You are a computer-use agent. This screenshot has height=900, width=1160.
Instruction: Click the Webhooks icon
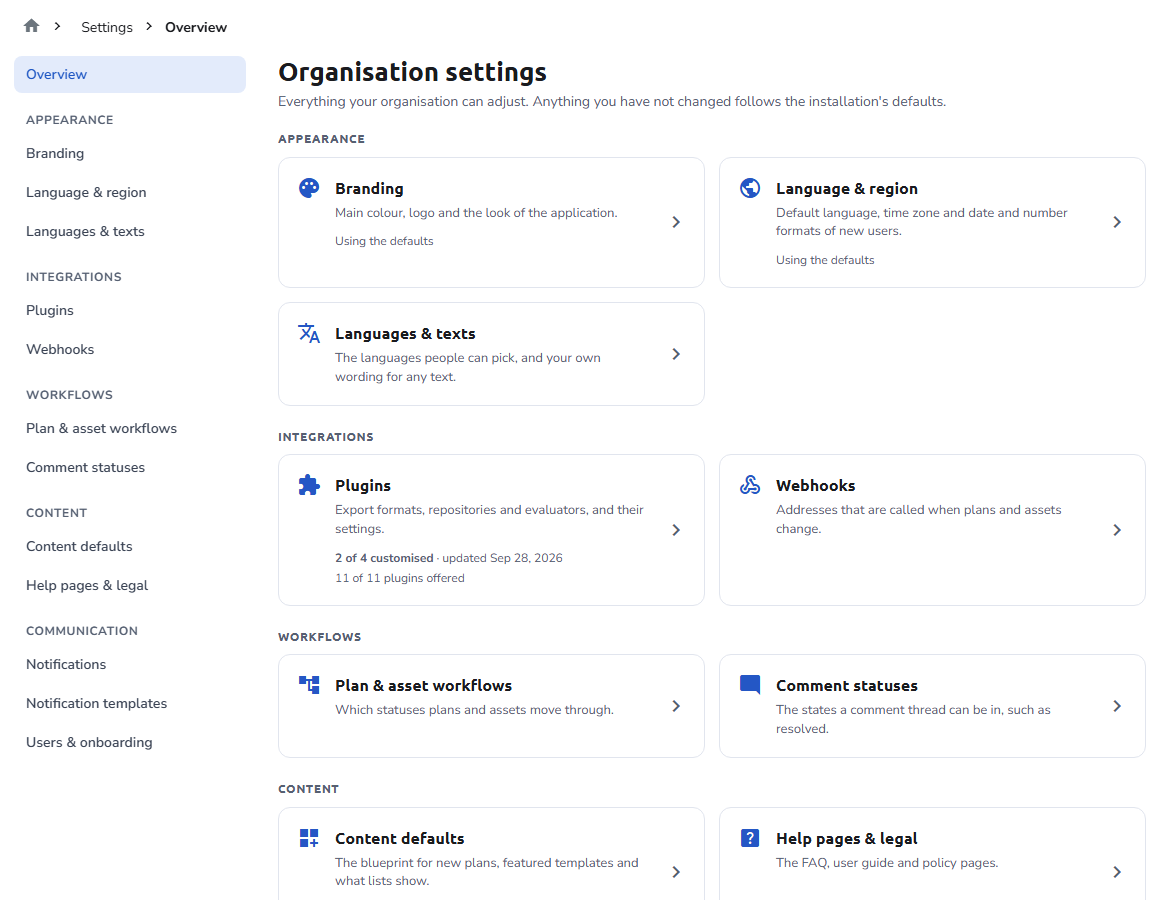click(x=749, y=485)
